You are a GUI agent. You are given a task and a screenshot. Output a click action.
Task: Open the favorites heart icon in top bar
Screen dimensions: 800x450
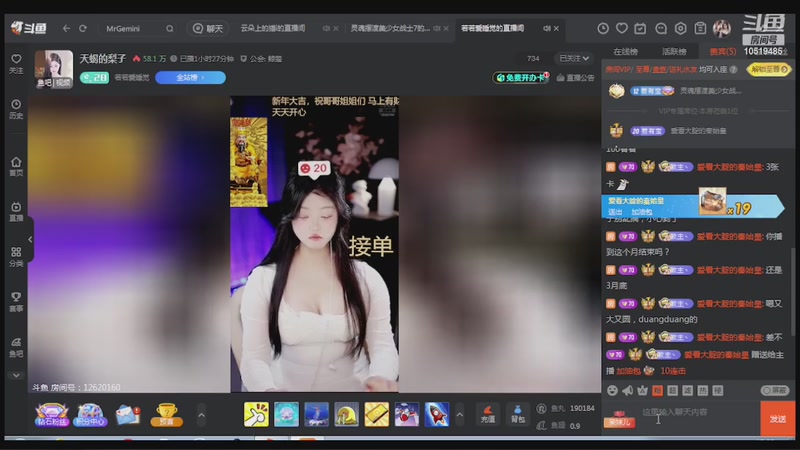[x=621, y=29]
